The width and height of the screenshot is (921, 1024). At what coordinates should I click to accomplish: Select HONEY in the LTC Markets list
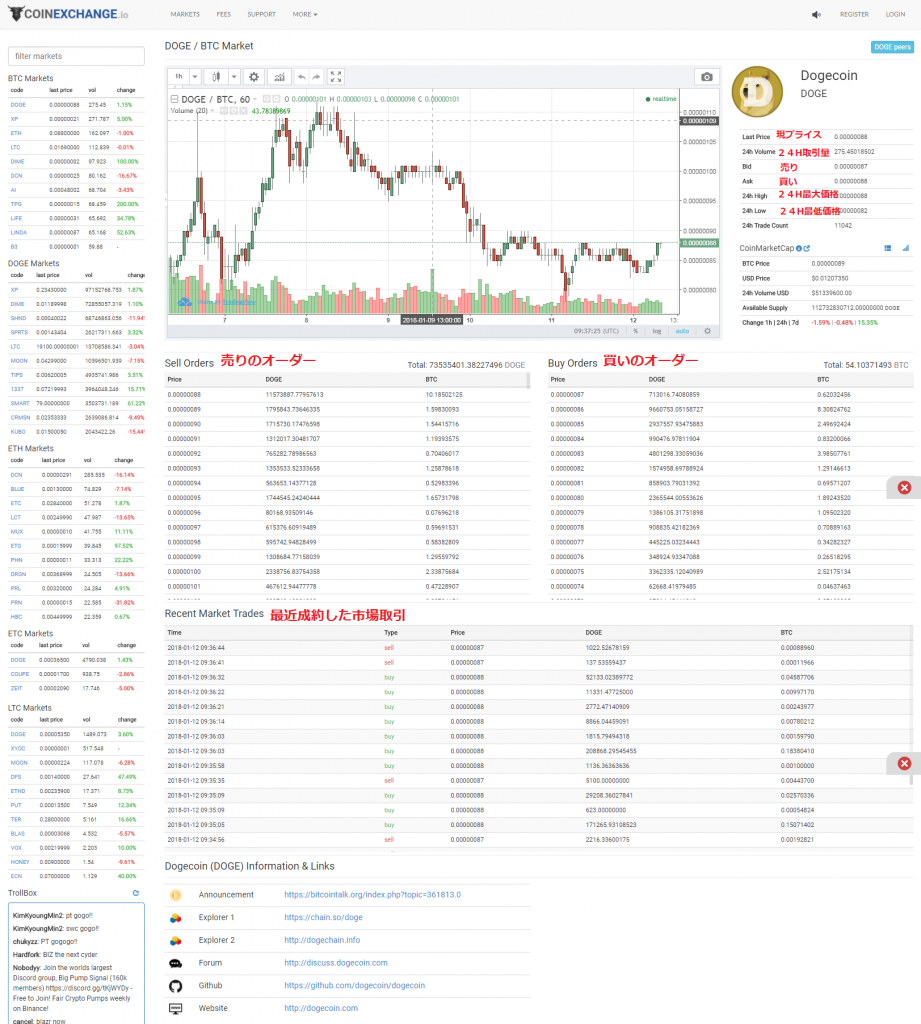click(20, 862)
